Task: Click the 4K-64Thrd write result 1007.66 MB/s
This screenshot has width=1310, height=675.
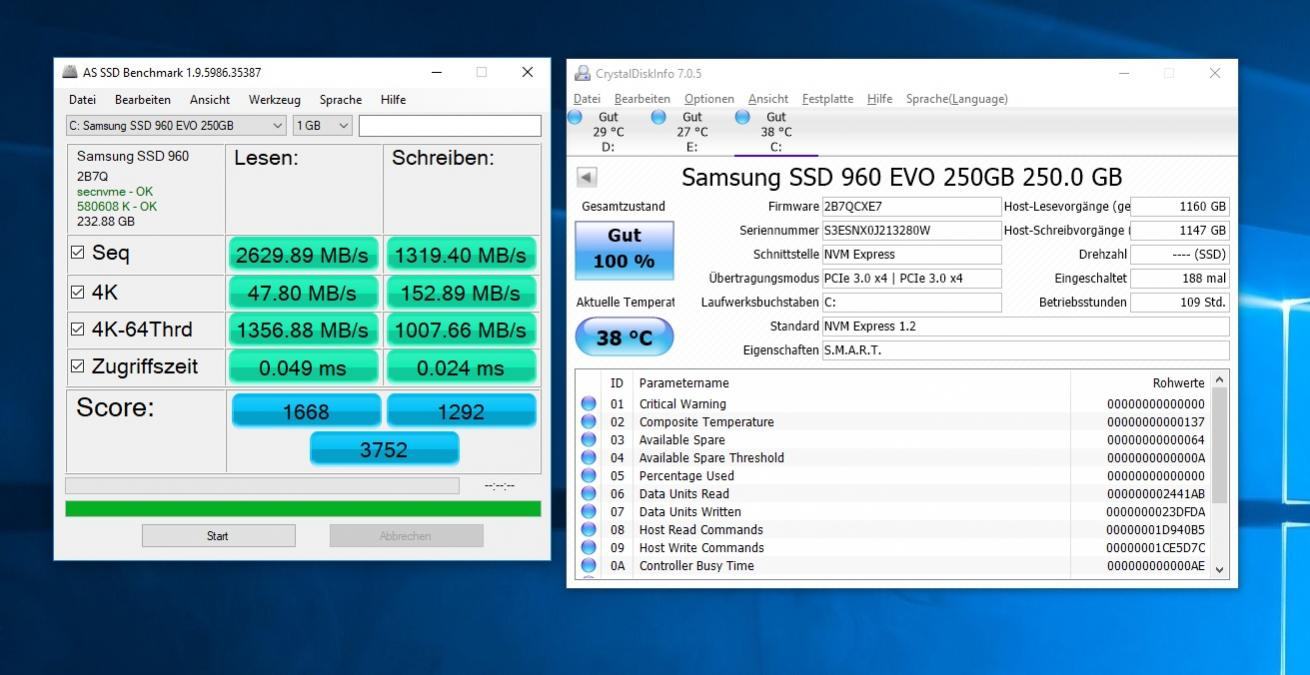Action: pyautogui.click(x=461, y=330)
